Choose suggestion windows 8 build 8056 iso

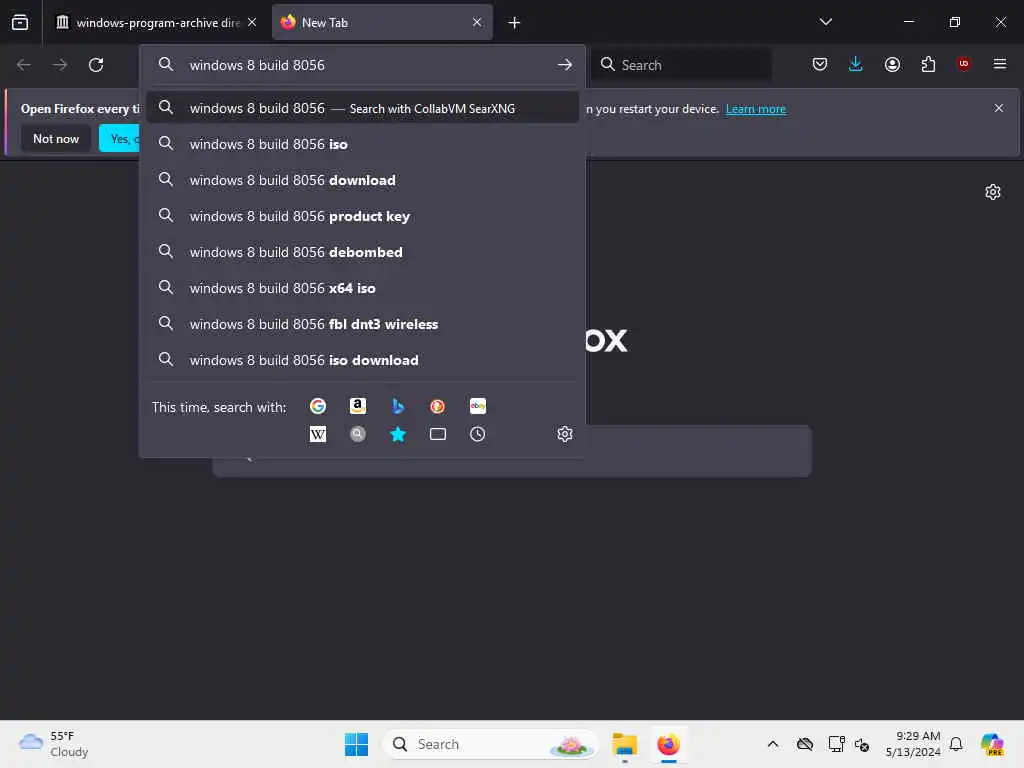(362, 144)
